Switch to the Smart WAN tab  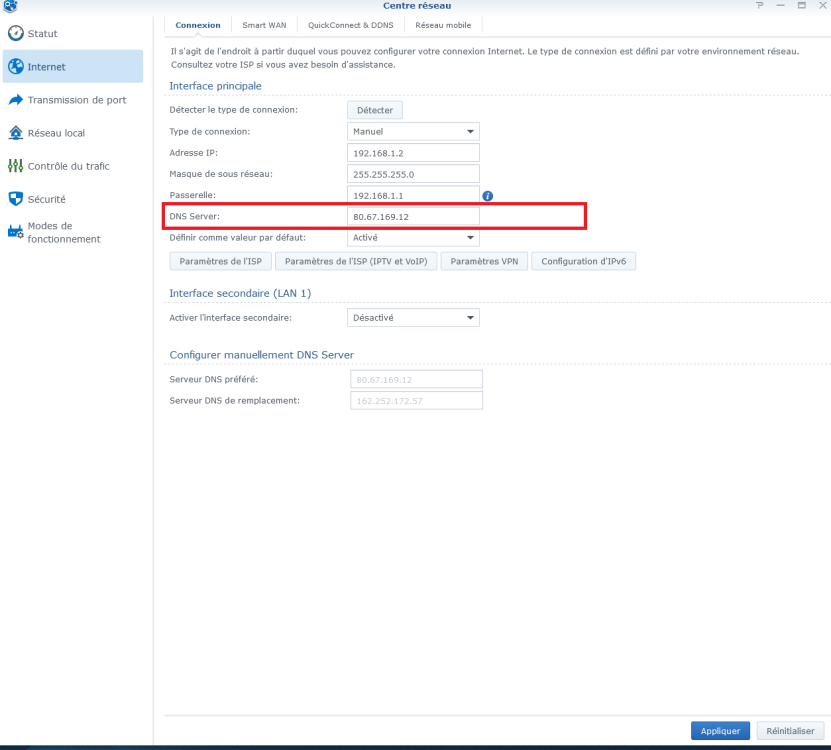click(263, 25)
